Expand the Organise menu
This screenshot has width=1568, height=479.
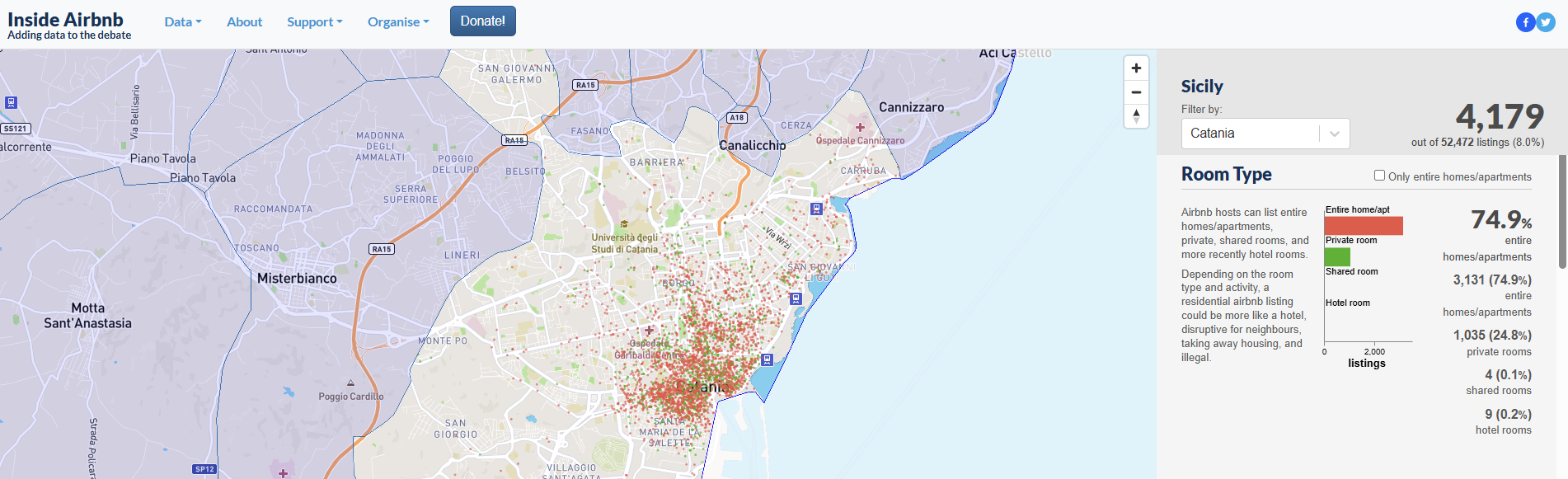[x=398, y=22]
